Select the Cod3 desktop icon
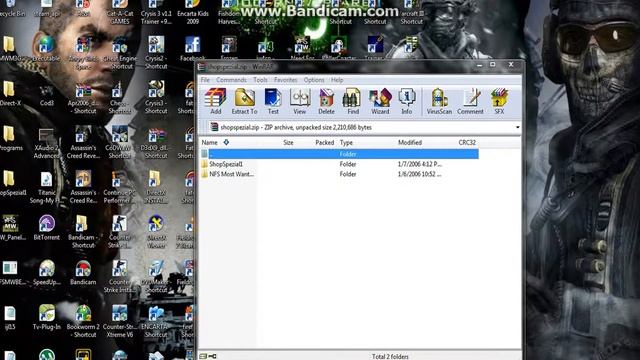 point(47,95)
